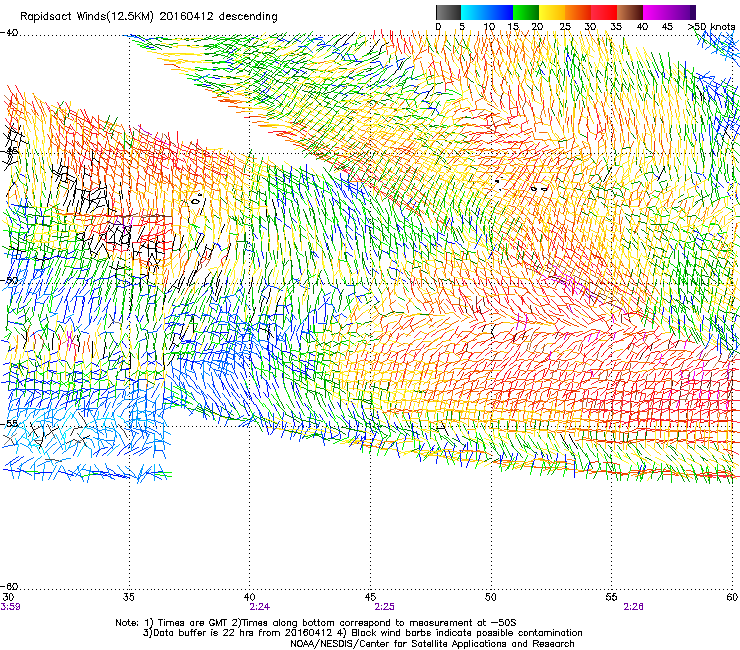Image resolution: width=740 pixels, height=650 pixels.
Task: Click the '30' longitude axis label
Action: coord(8,597)
